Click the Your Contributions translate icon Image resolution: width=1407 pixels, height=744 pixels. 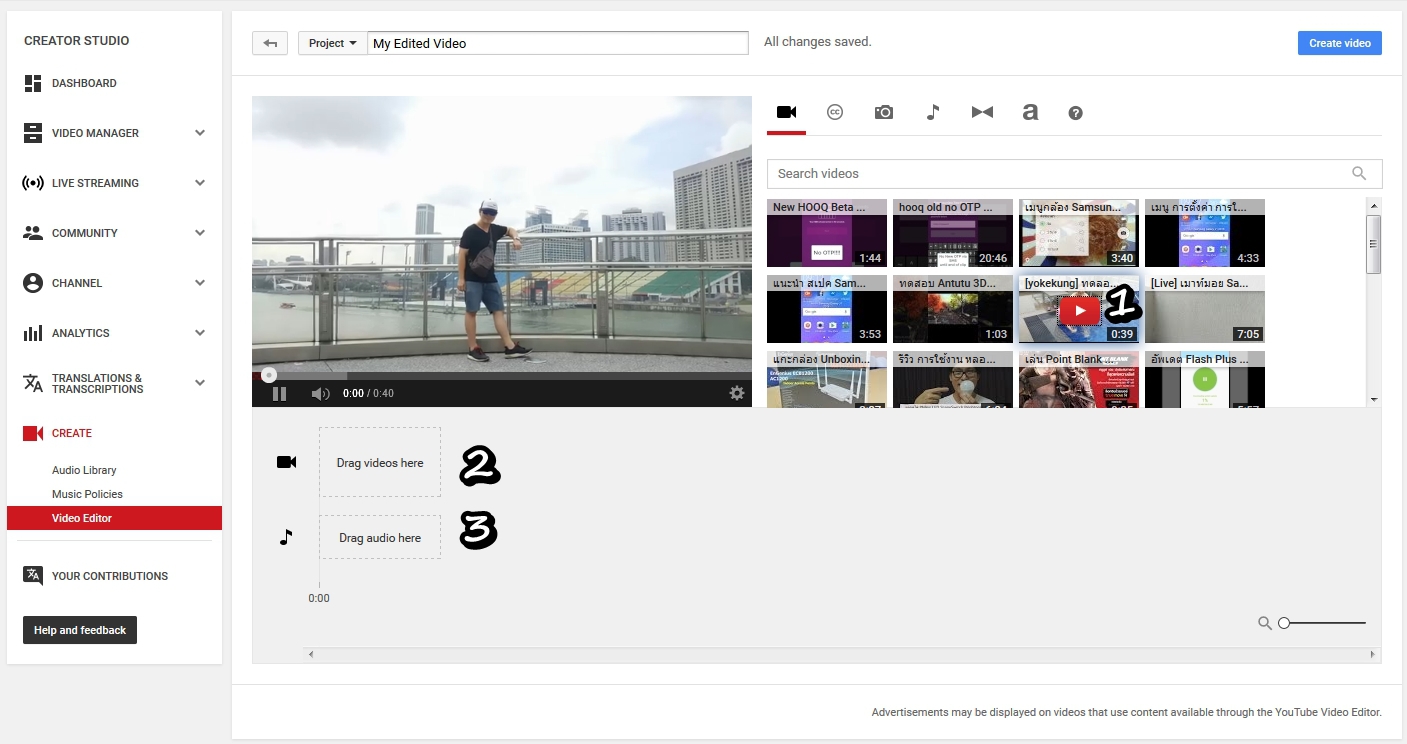click(33, 575)
